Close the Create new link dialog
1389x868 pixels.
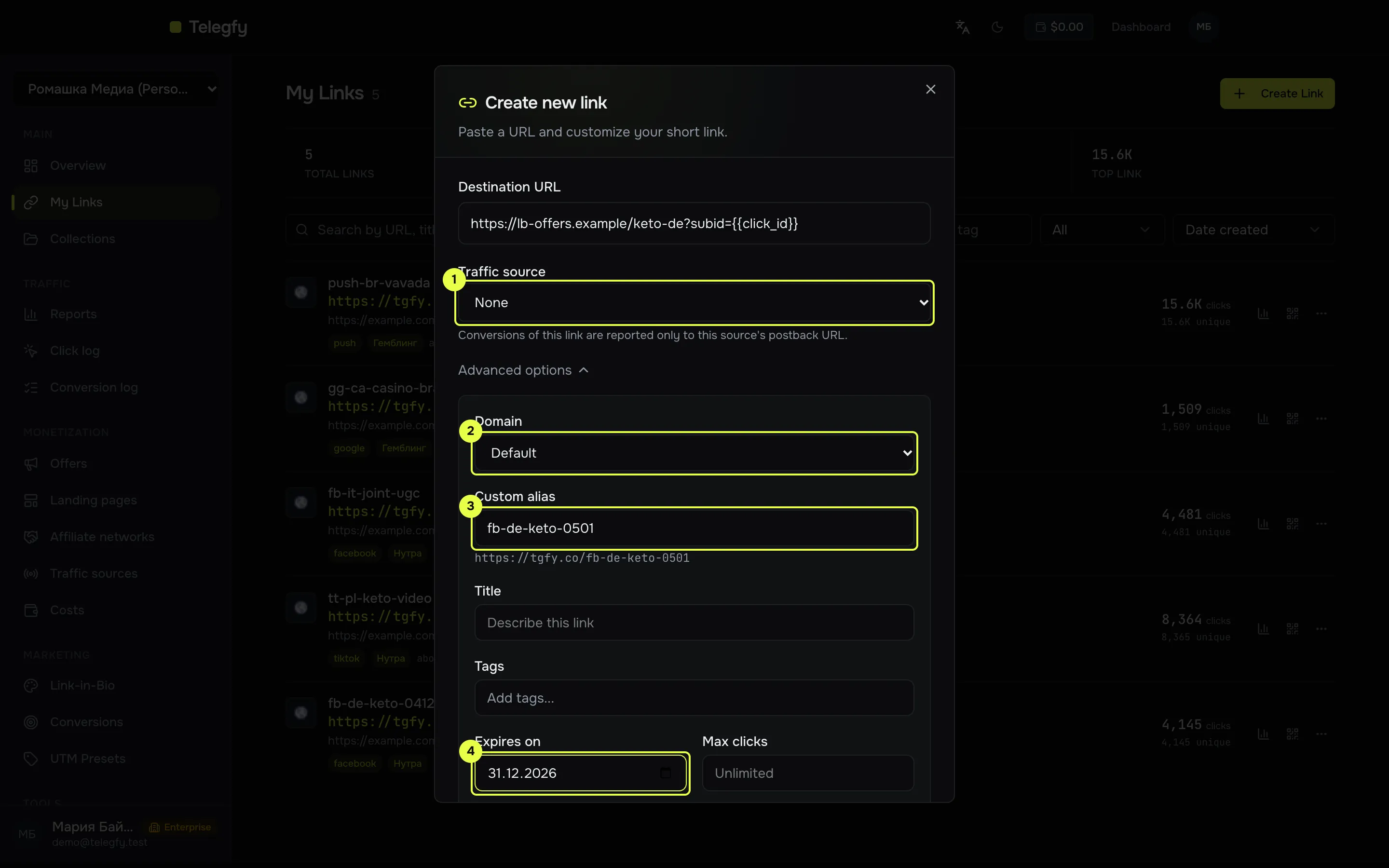(930, 90)
